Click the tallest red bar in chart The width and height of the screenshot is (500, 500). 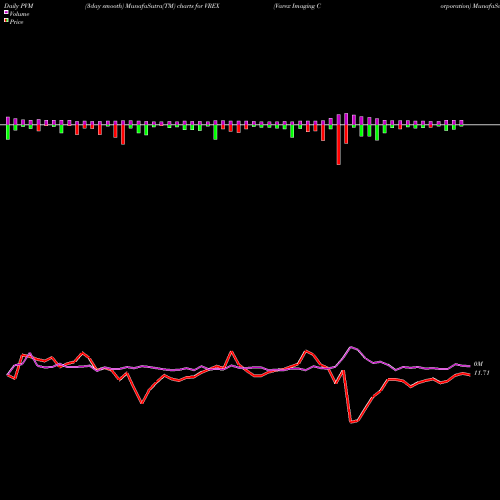coord(339,145)
